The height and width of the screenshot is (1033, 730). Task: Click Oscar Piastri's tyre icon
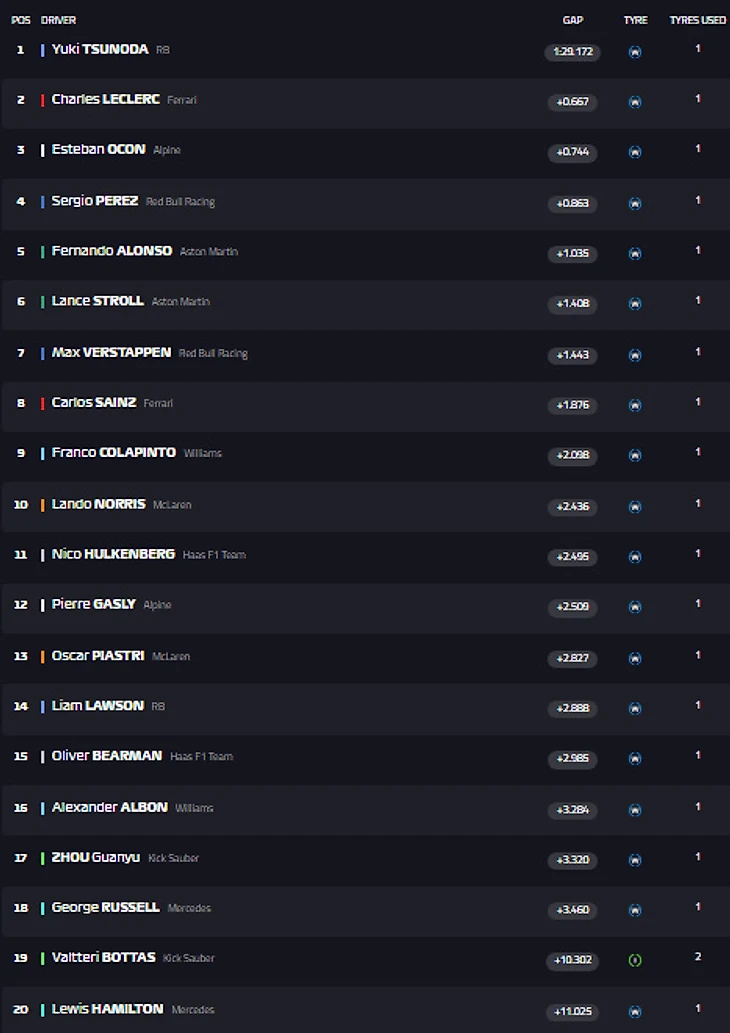[635, 658]
